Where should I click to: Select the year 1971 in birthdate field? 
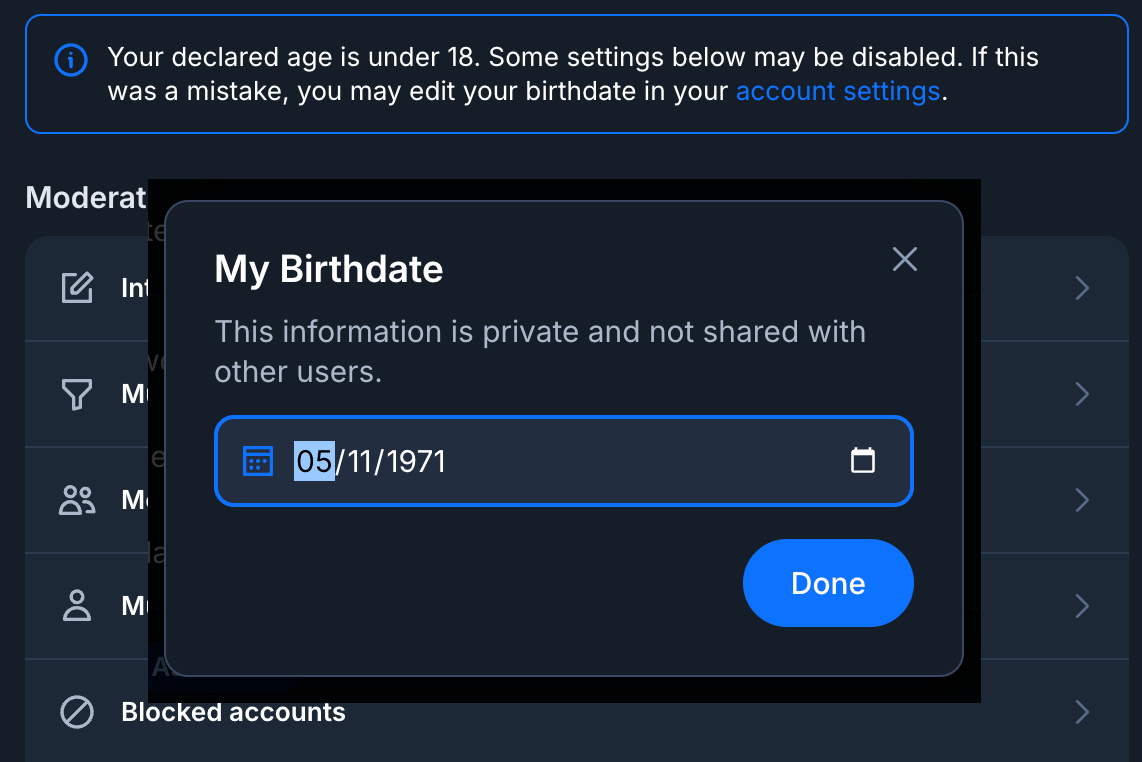point(416,461)
